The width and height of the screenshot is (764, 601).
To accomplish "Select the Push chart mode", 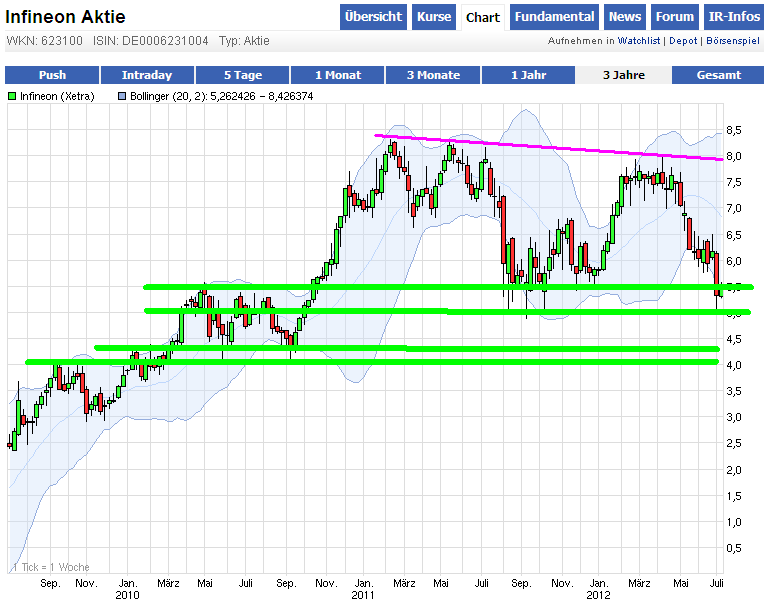I will [x=52, y=75].
